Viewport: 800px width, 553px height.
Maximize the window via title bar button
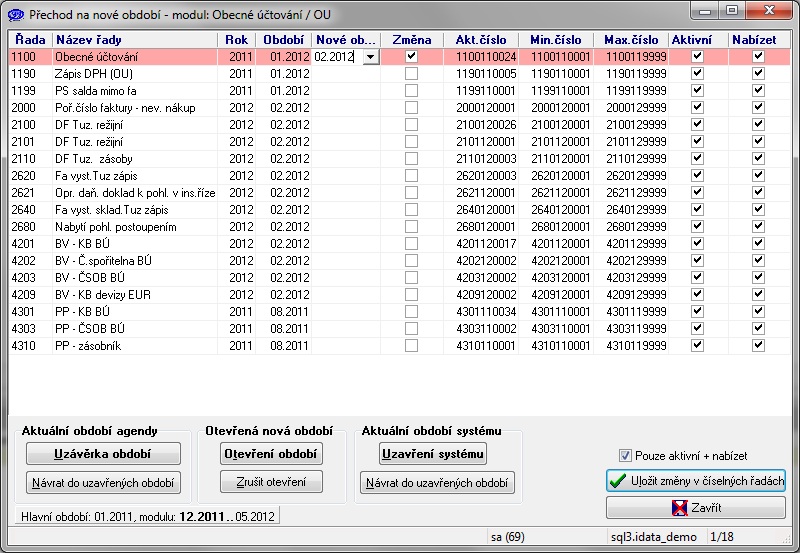click(x=732, y=10)
